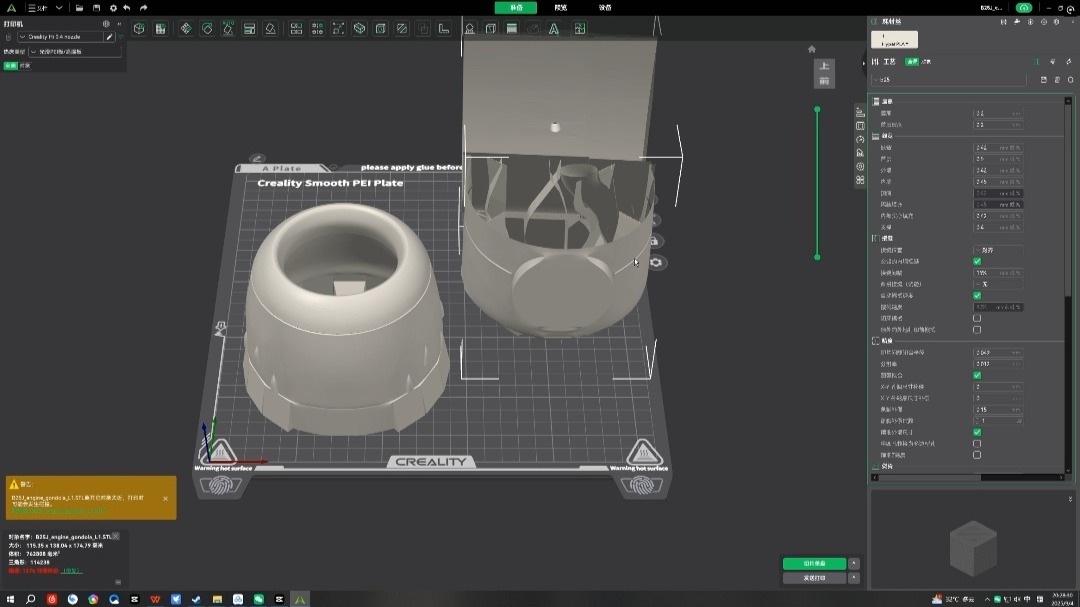Click the top handle of the green layer slider
This screenshot has height=607, width=1080.
[817, 110]
